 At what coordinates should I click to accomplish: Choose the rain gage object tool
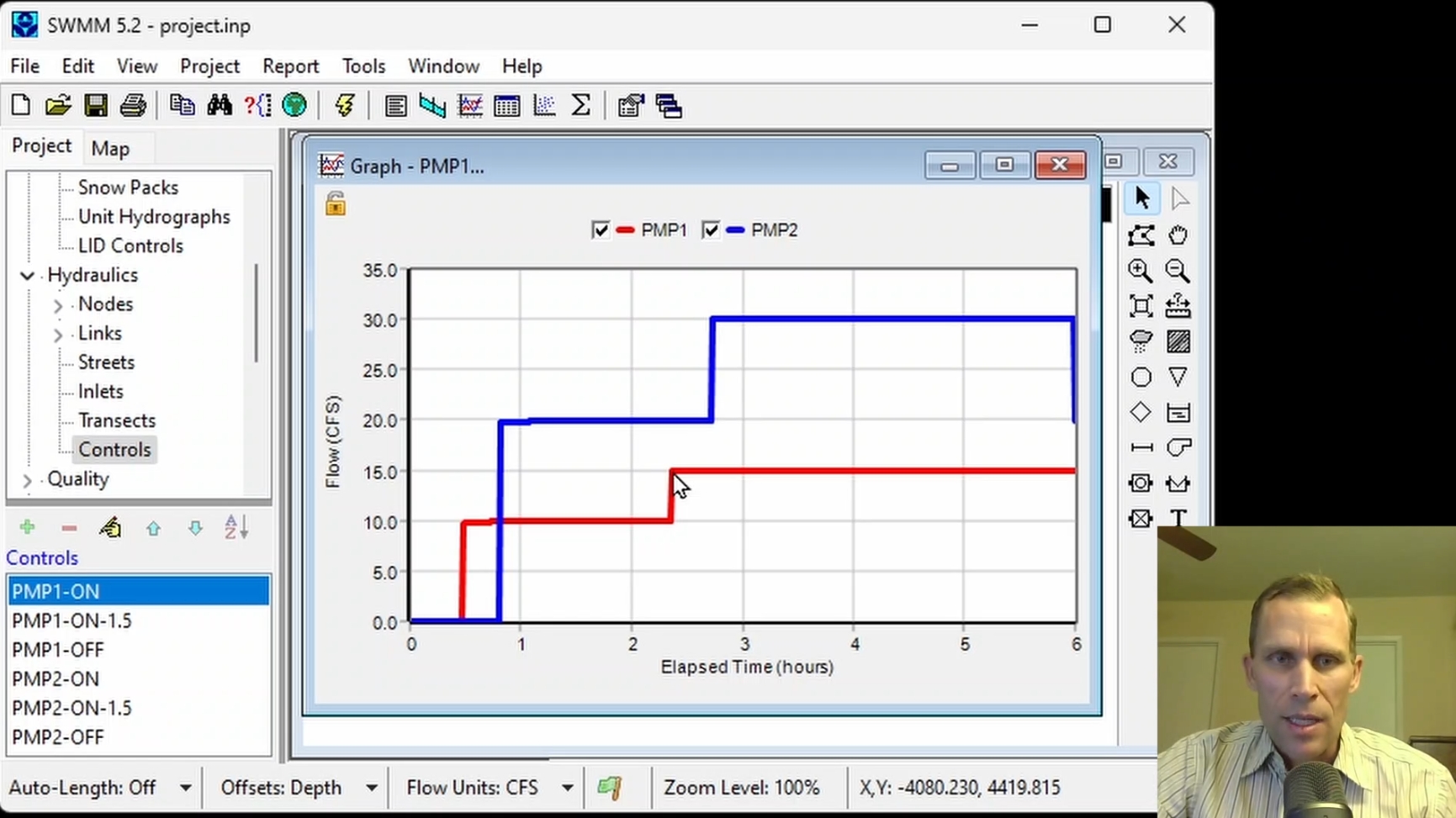pos(1141,340)
